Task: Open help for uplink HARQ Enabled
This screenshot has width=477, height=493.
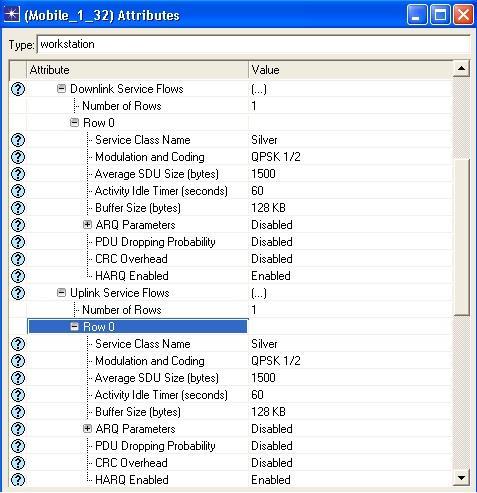Action: [18, 480]
